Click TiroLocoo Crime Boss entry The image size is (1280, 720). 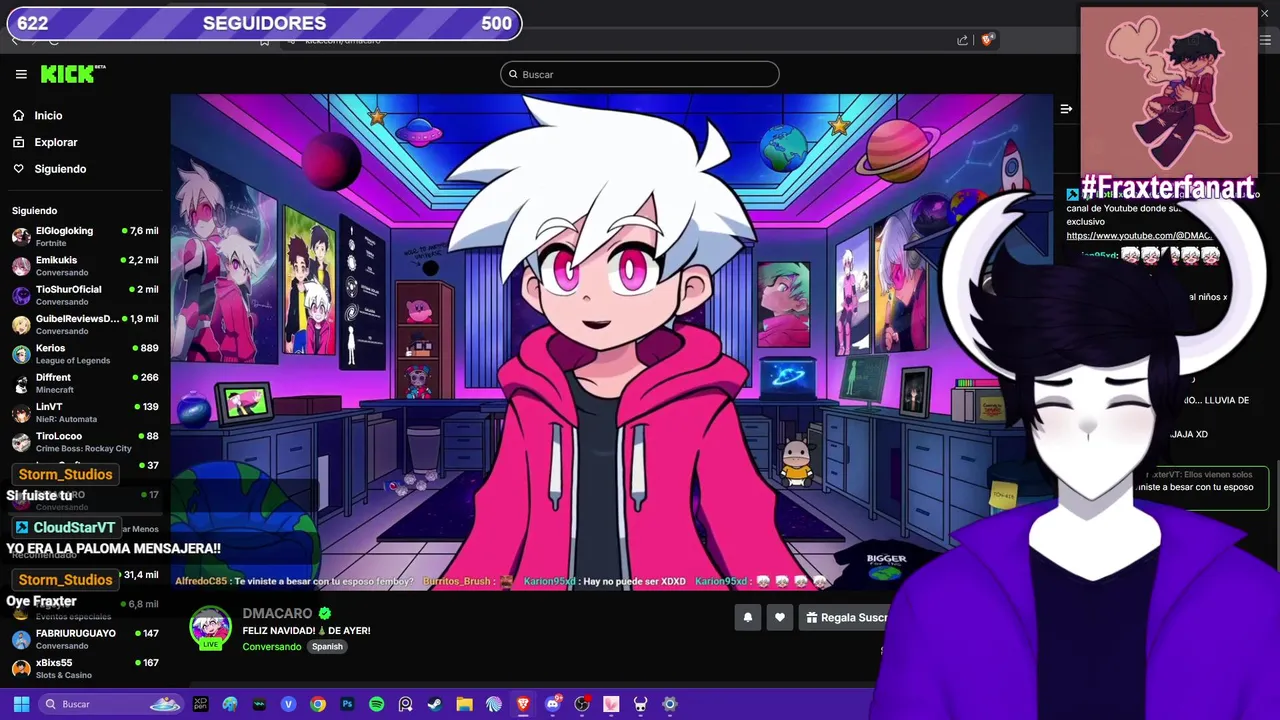tap(85, 442)
